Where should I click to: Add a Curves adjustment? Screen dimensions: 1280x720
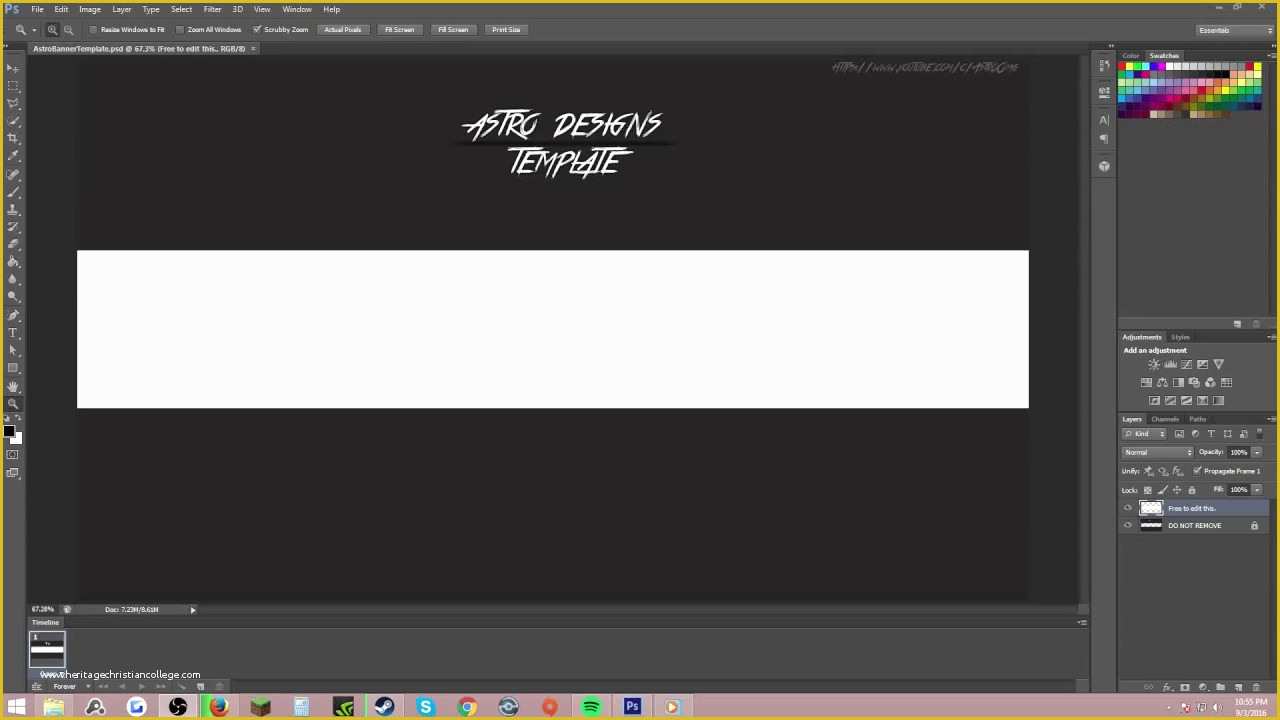[1186, 364]
